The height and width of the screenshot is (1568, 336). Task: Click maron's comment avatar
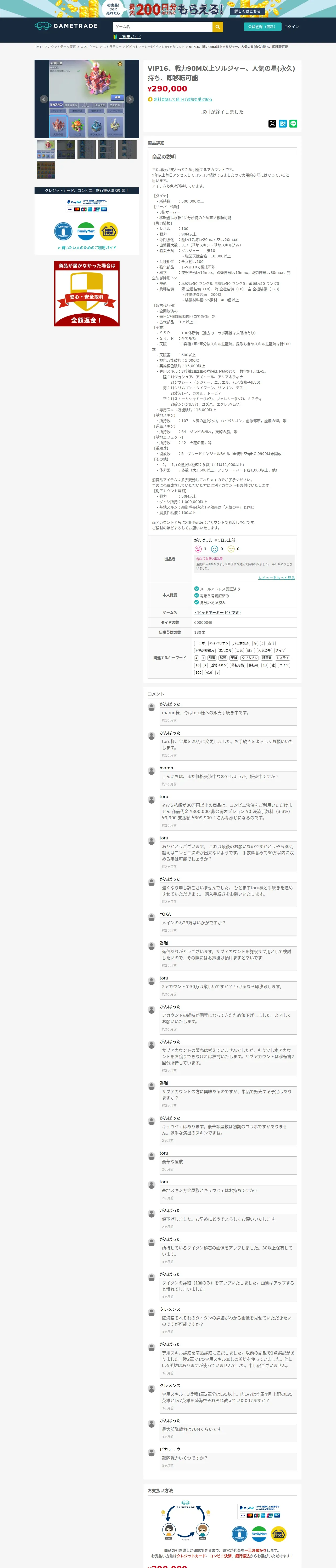coord(151,771)
